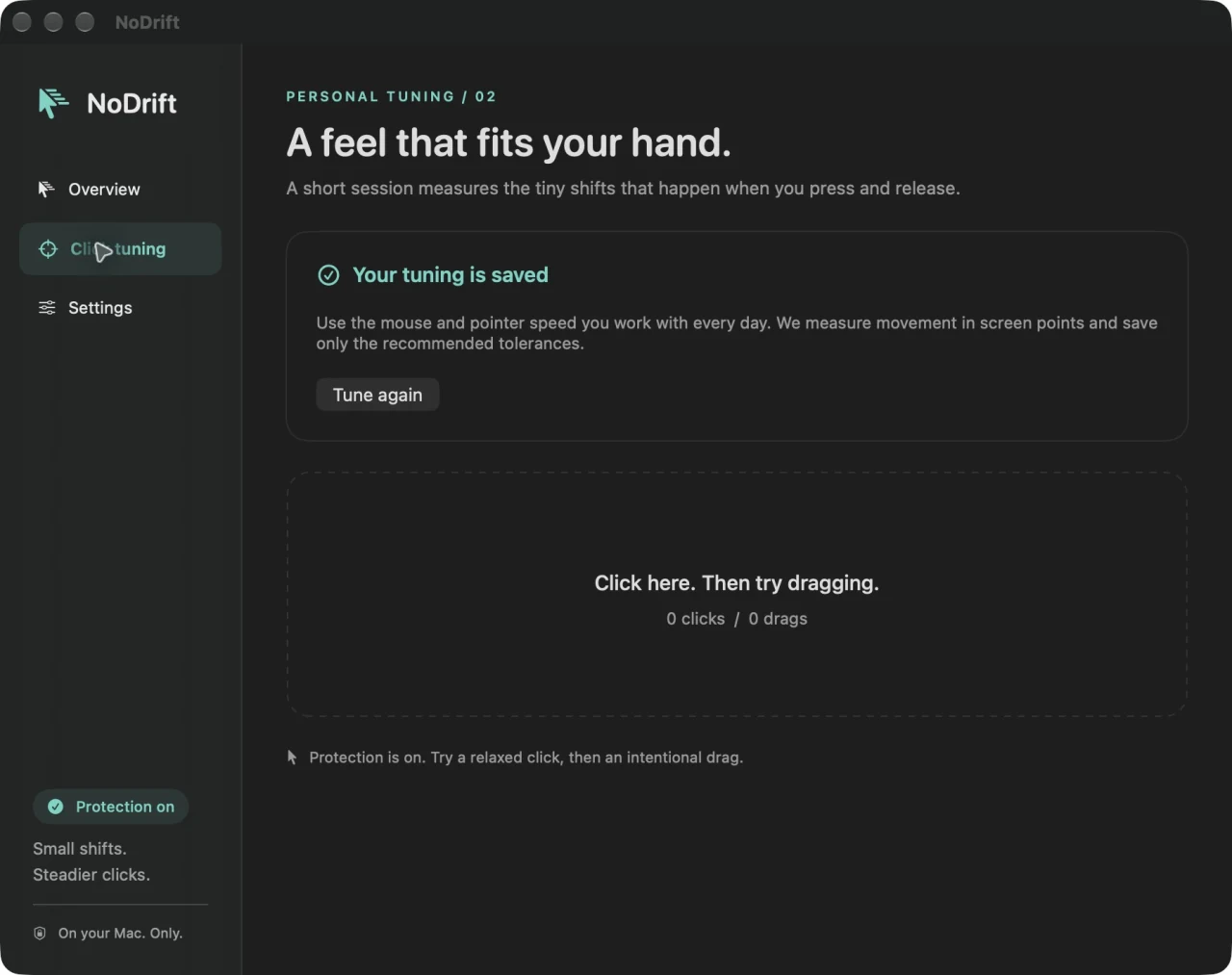
Task: Click the On your Mac. Only. text
Action: pos(120,933)
